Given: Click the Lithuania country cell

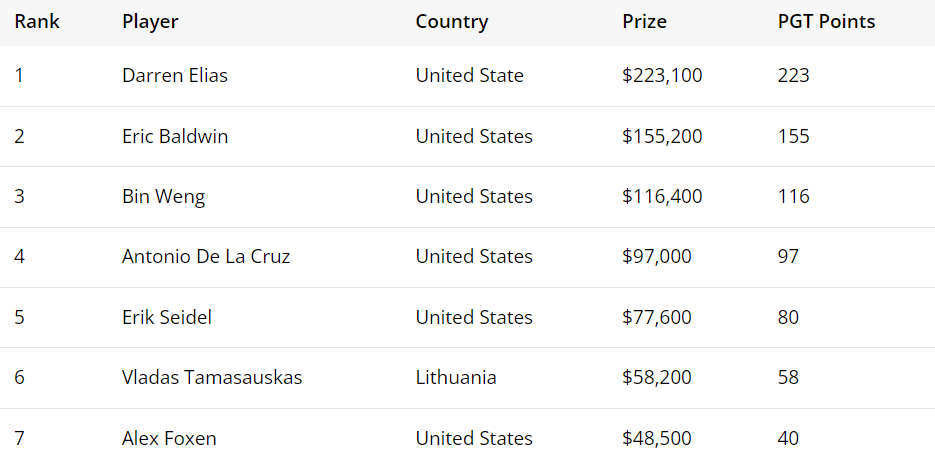Looking at the screenshot, I should click(456, 378).
